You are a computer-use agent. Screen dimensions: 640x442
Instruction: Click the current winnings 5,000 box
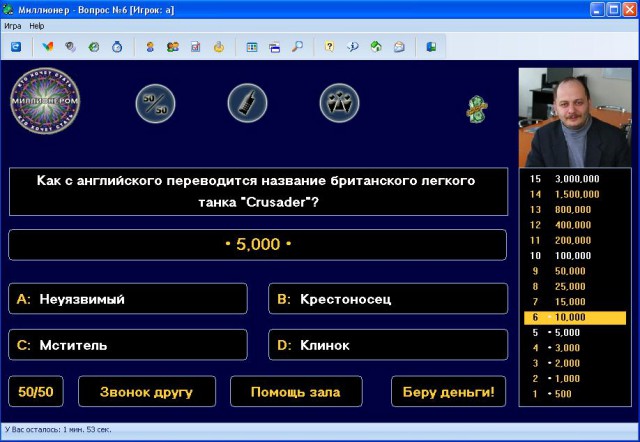[x=258, y=244]
